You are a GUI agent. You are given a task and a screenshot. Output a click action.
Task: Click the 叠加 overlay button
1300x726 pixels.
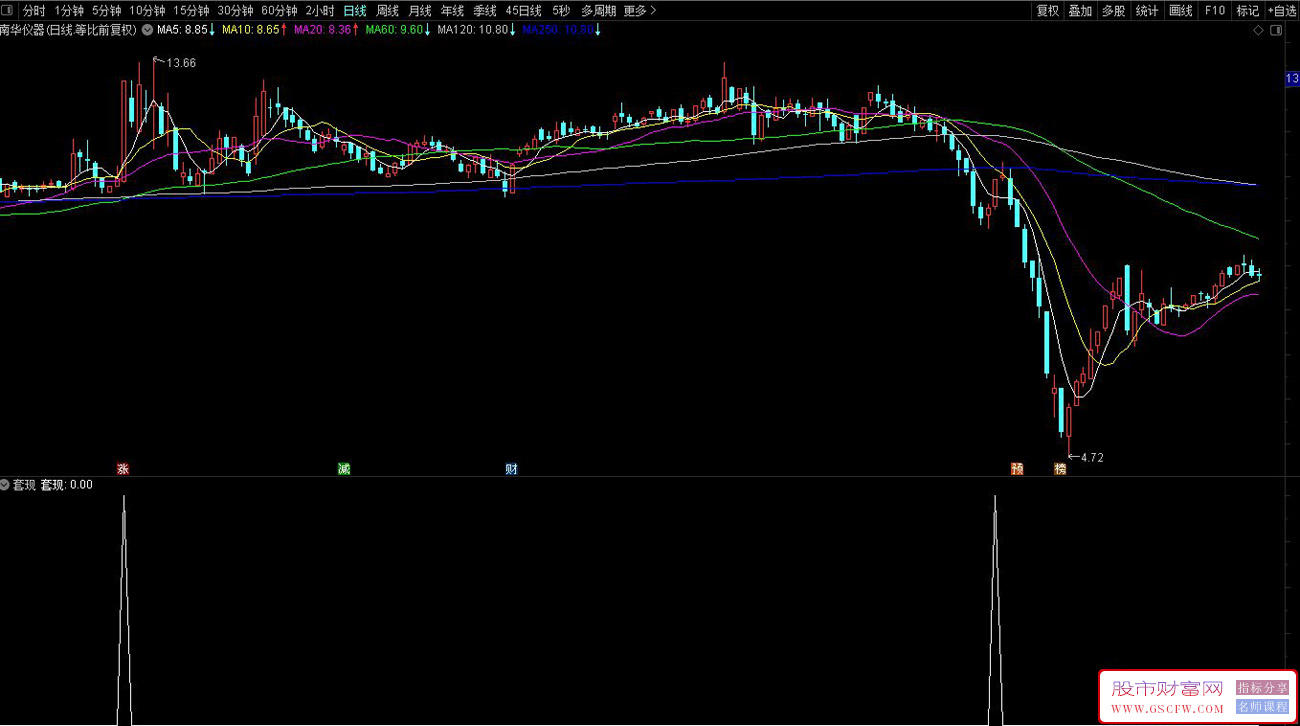tap(1080, 11)
